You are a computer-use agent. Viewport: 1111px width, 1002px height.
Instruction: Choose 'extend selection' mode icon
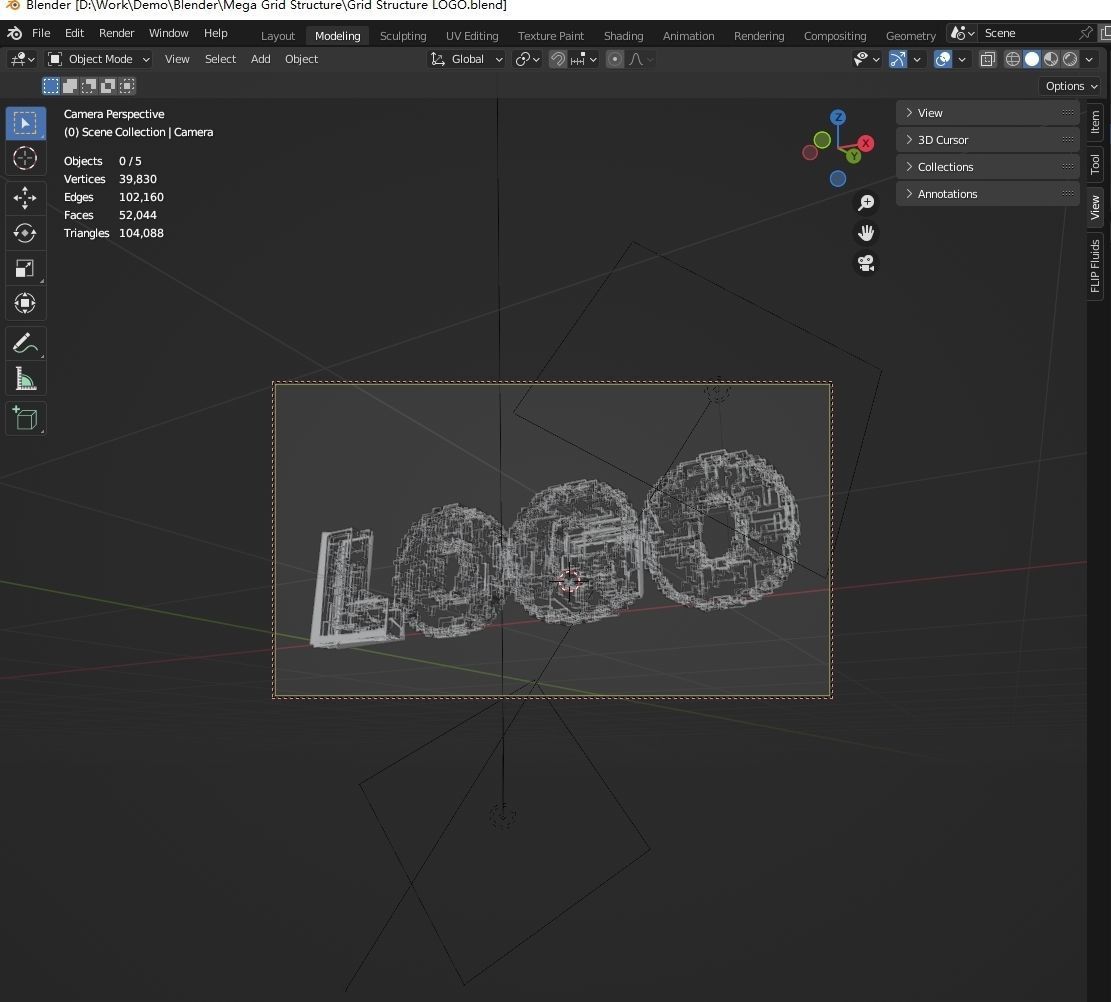(70, 86)
